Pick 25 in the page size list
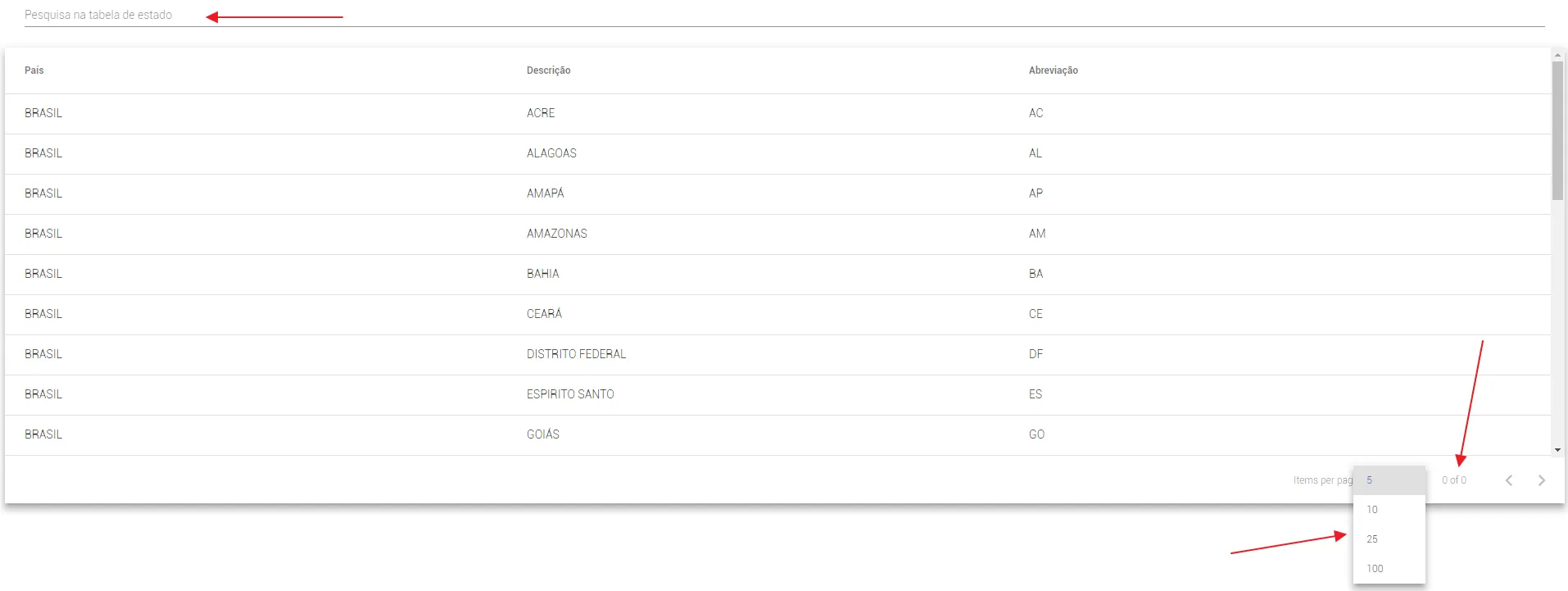Screen dimensions: 1568x591 1389,539
